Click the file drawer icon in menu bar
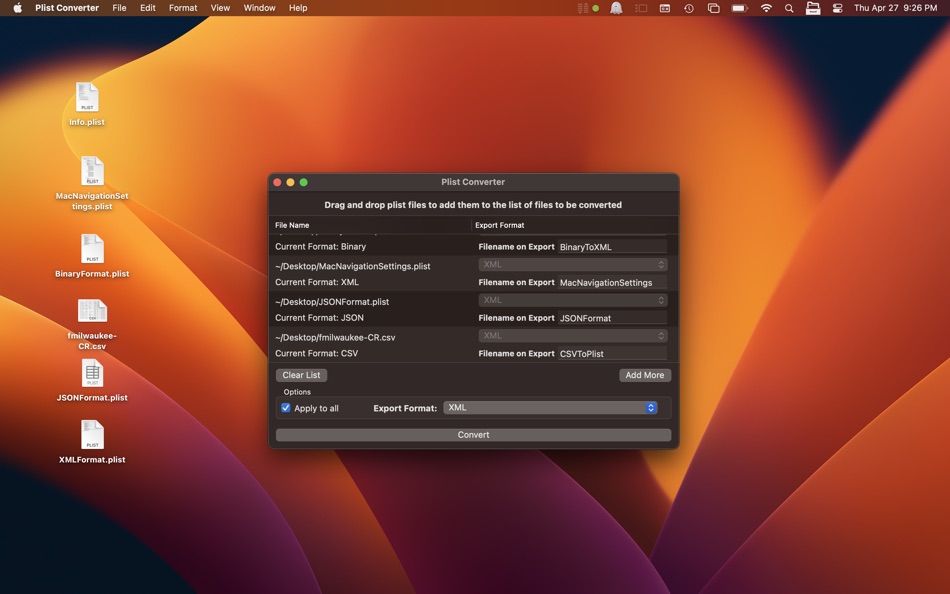Screen dimensions: 950x594 [x=813, y=8]
